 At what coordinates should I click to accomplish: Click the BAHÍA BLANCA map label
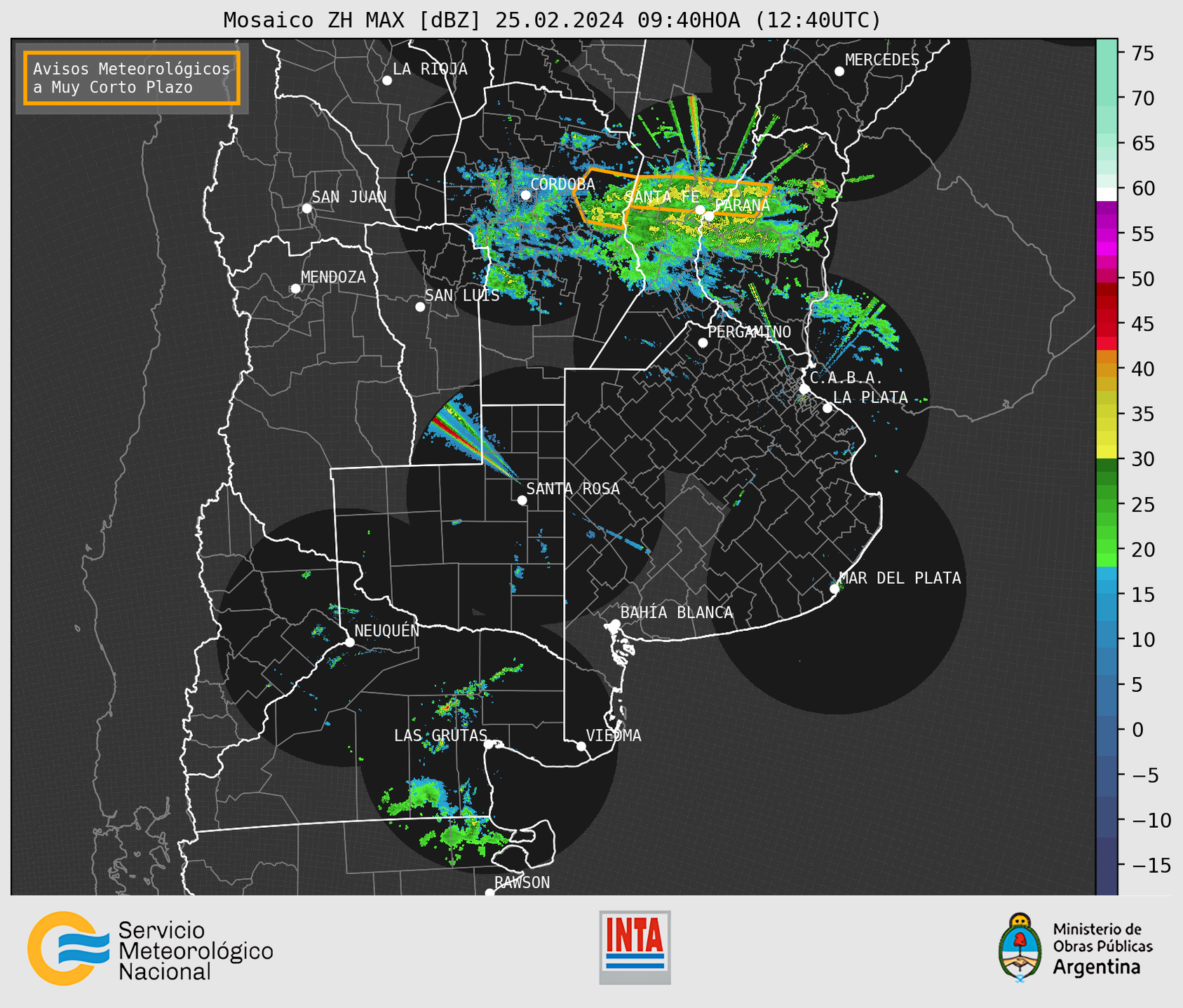click(x=677, y=613)
